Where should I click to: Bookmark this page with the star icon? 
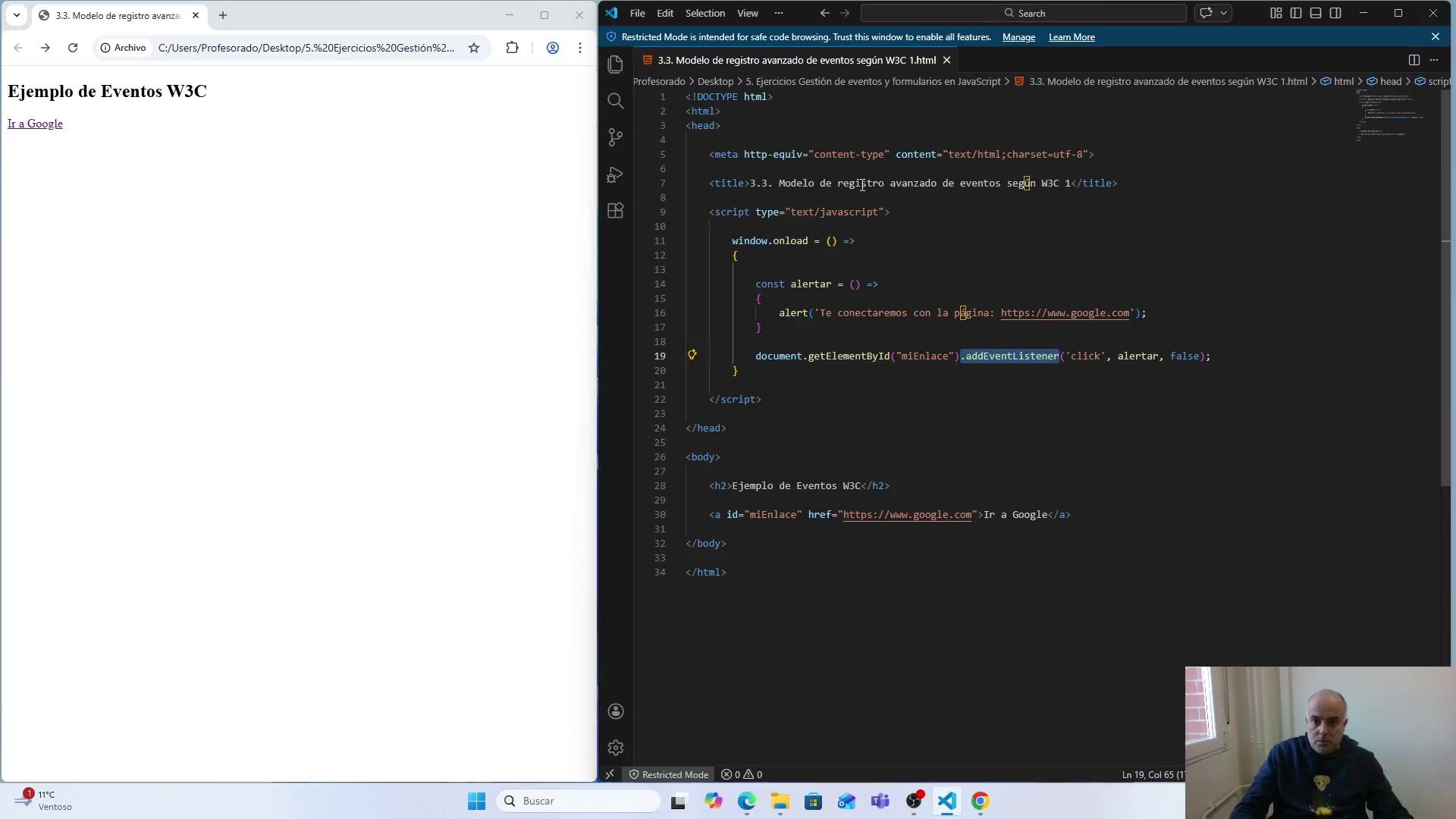(x=474, y=48)
